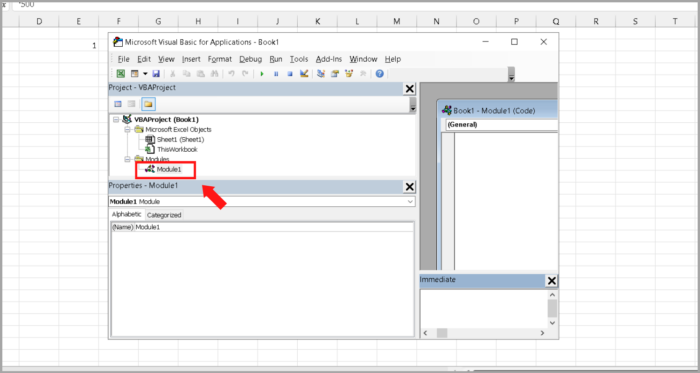Screen dimensions: 700x373
Task: Collapse the Microsoft Excel Objects folder
Action: click(127, 129)
